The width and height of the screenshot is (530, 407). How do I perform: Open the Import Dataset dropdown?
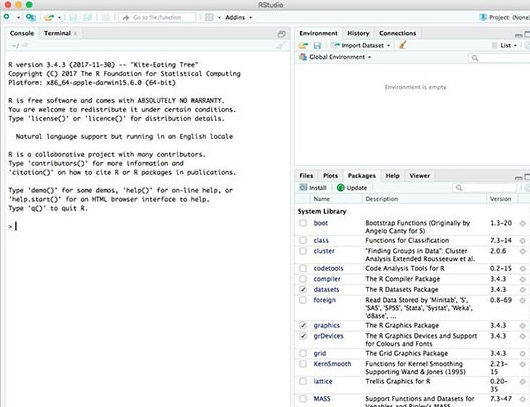(361, 45)
